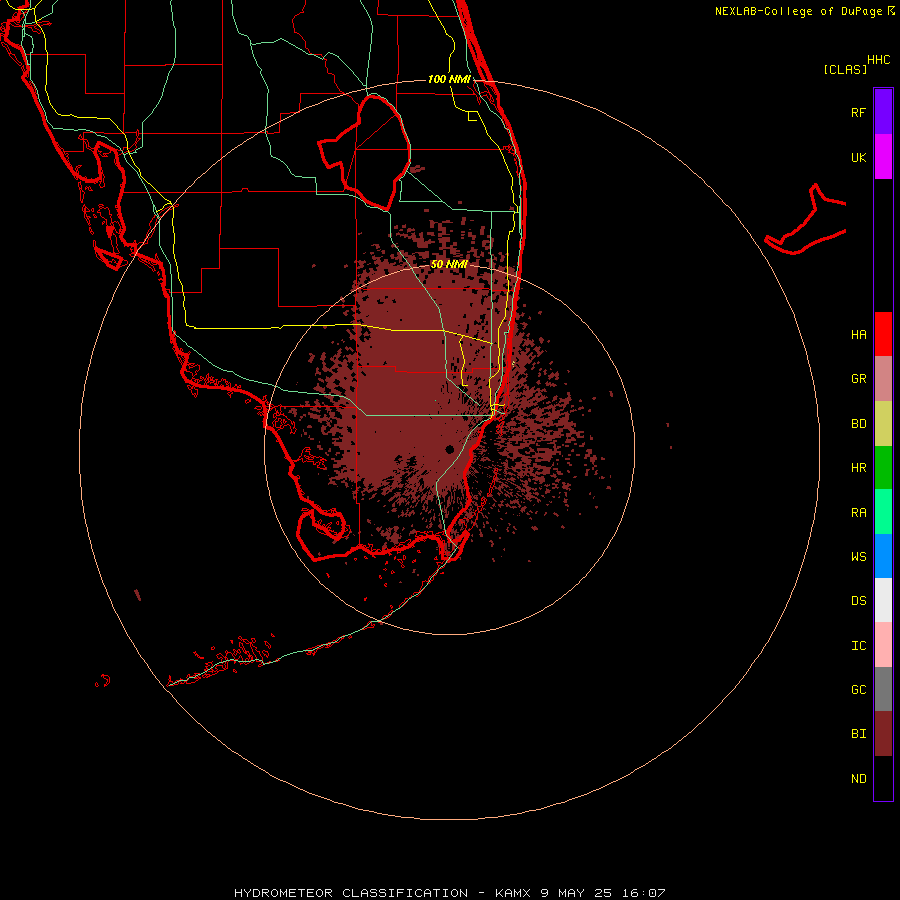Click the Bahamas island outline east of Florida

coord(805,220)
